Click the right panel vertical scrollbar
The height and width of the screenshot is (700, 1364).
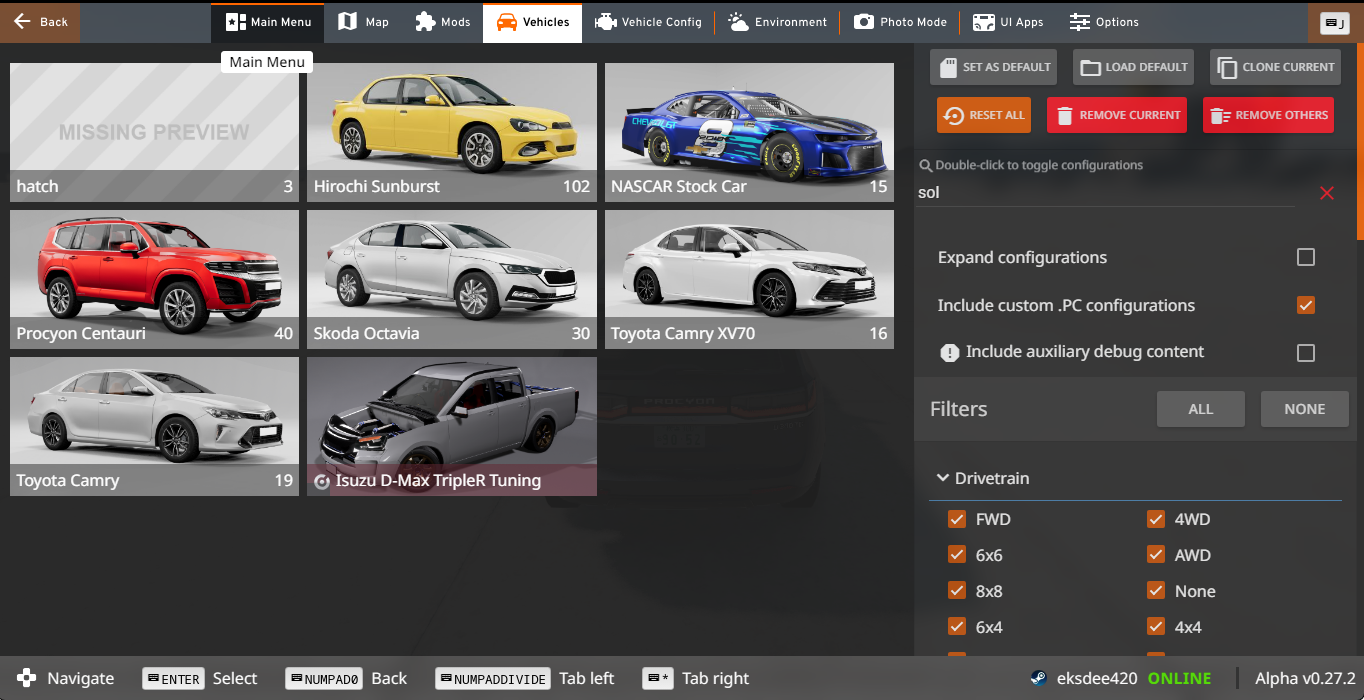click(1360, 140)
